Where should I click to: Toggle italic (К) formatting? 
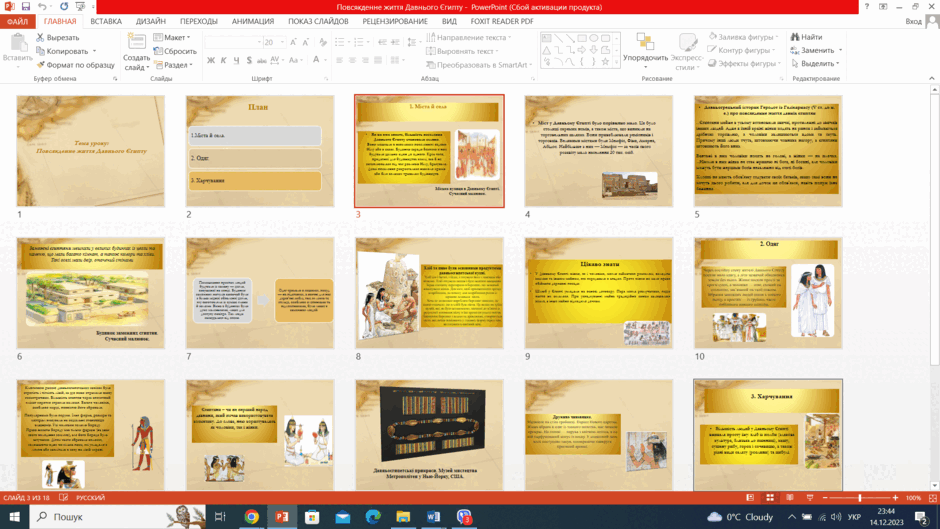point(223,60)
